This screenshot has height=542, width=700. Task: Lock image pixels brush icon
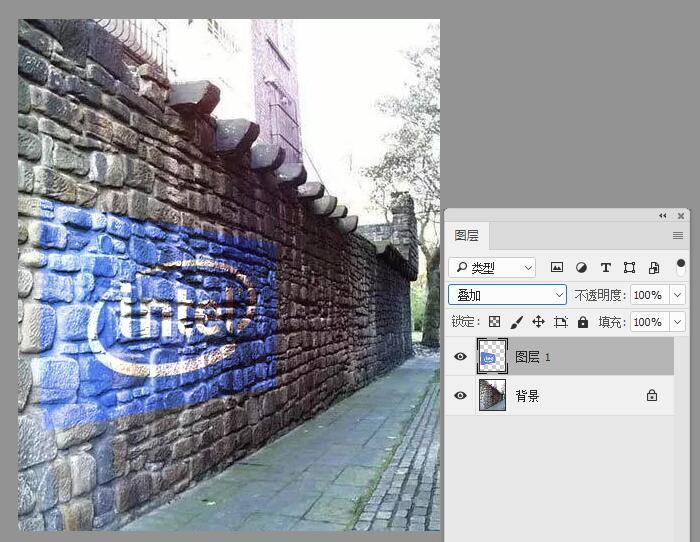pos(517,322)
